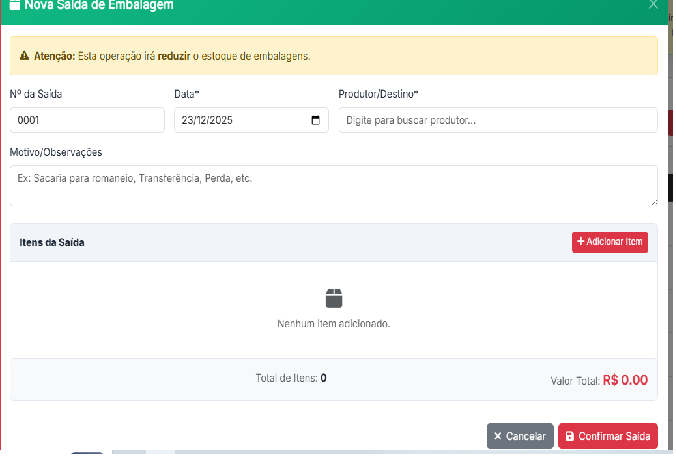Click the save icon on Confirmar Saída
676x458 pixels.
coord(569,437)
